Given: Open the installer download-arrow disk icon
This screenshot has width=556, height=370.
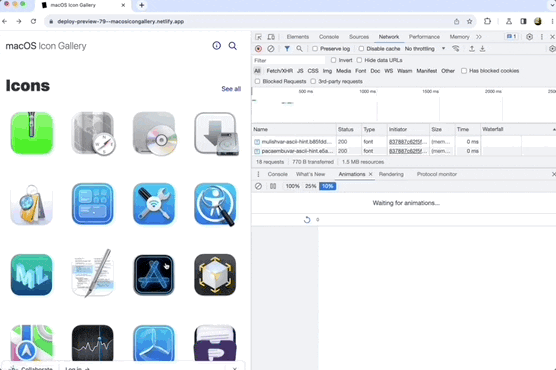Looking at the screenshot, I should 216,134.
